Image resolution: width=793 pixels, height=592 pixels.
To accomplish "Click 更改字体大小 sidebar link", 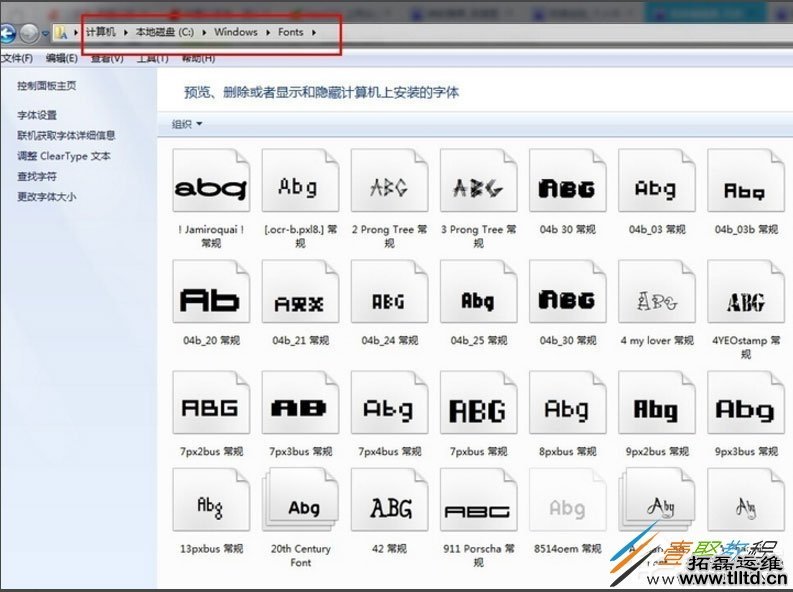I will (47, 197).
